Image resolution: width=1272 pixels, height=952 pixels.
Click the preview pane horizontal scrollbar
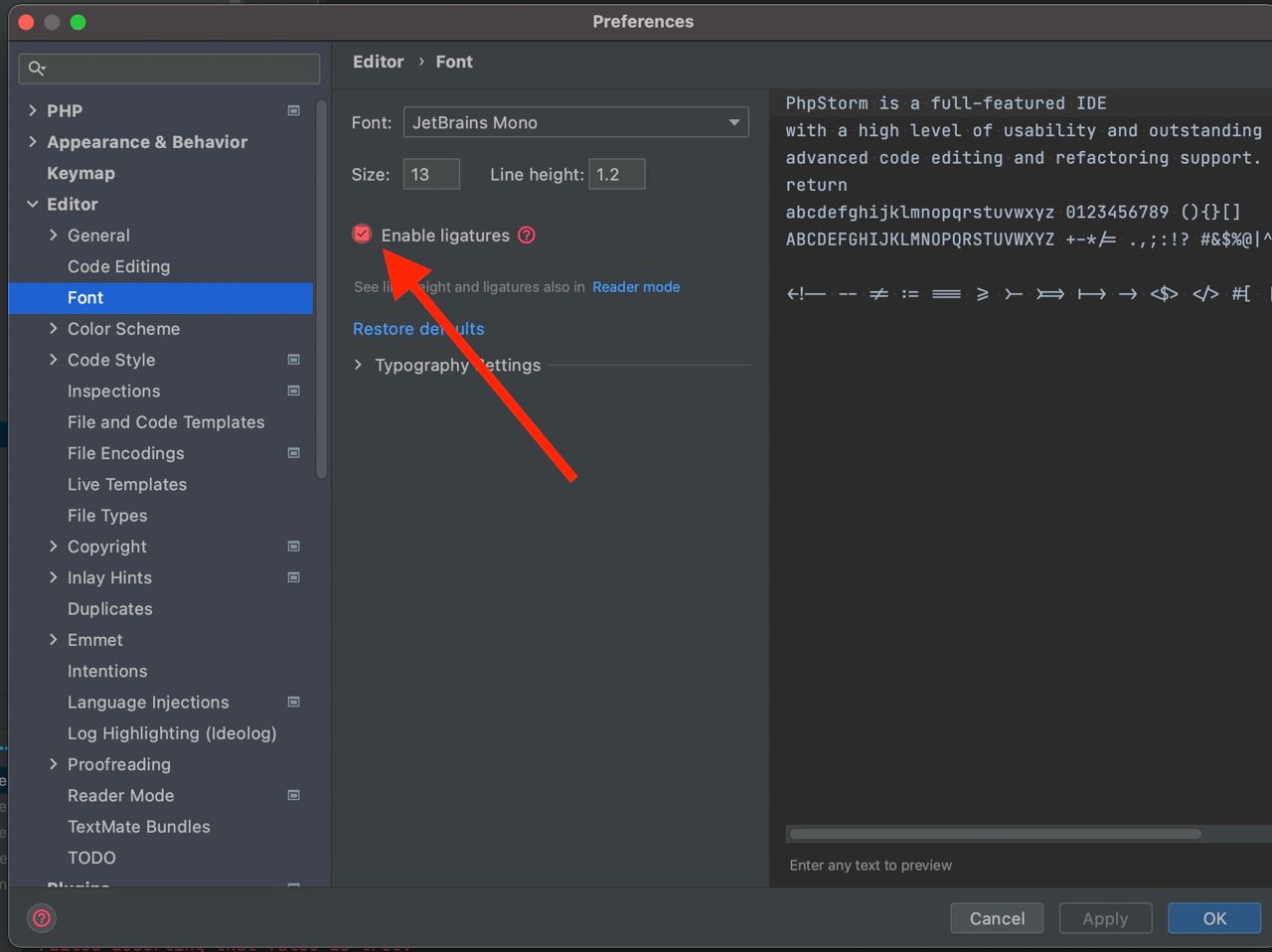995,834
